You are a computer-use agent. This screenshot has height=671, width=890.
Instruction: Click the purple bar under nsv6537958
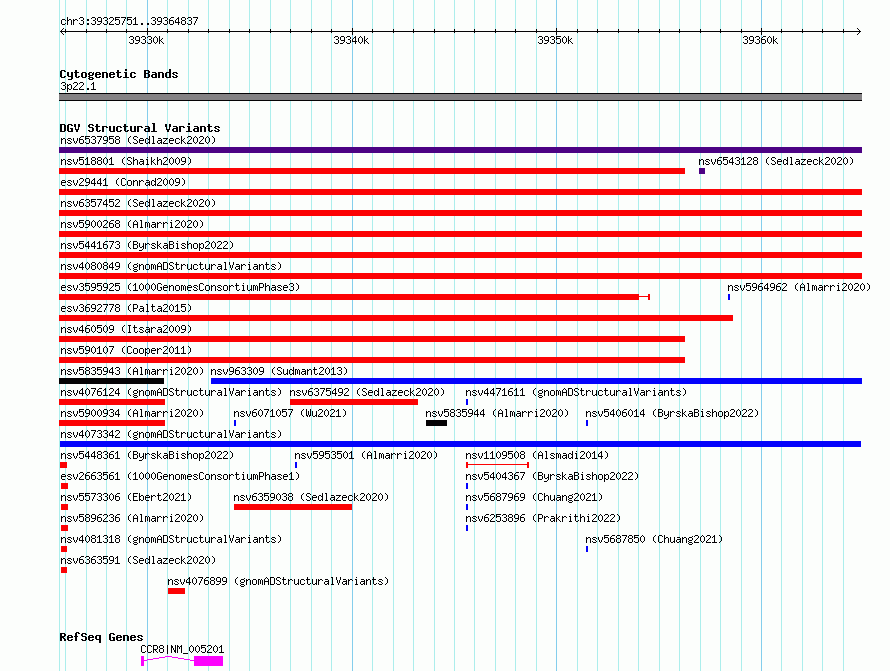460,150
